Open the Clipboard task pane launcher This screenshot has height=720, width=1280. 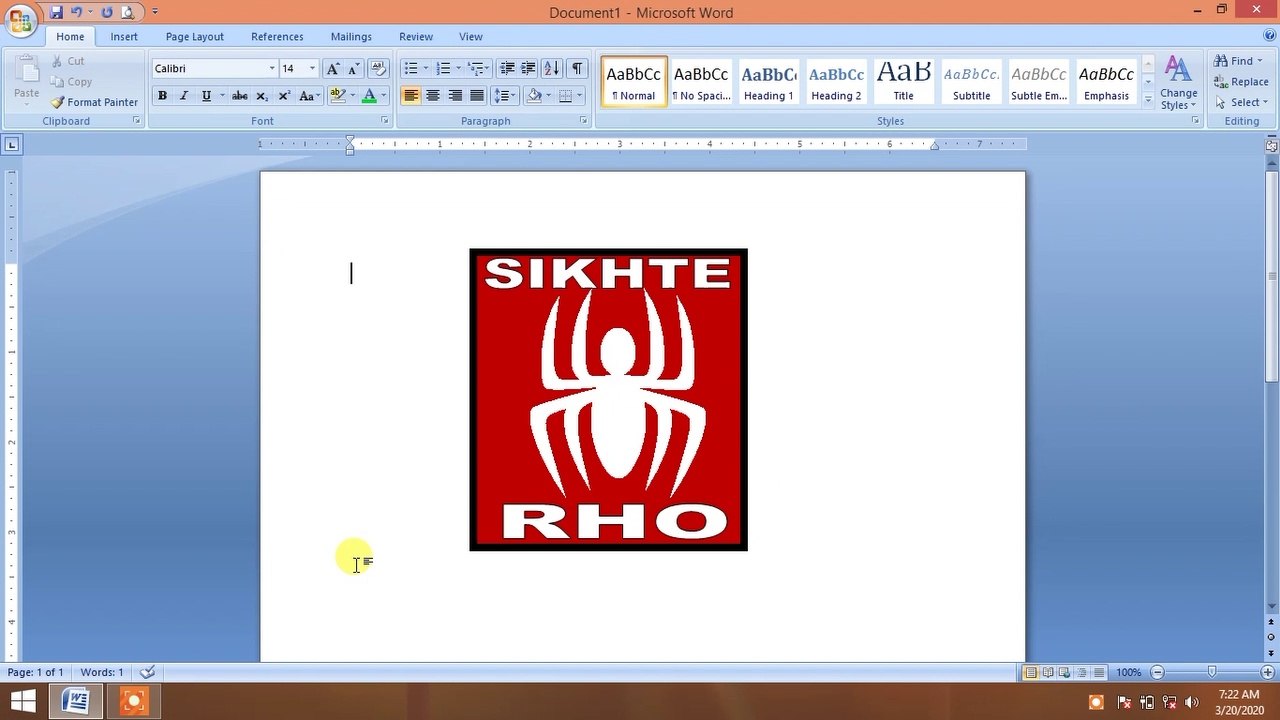137,121
